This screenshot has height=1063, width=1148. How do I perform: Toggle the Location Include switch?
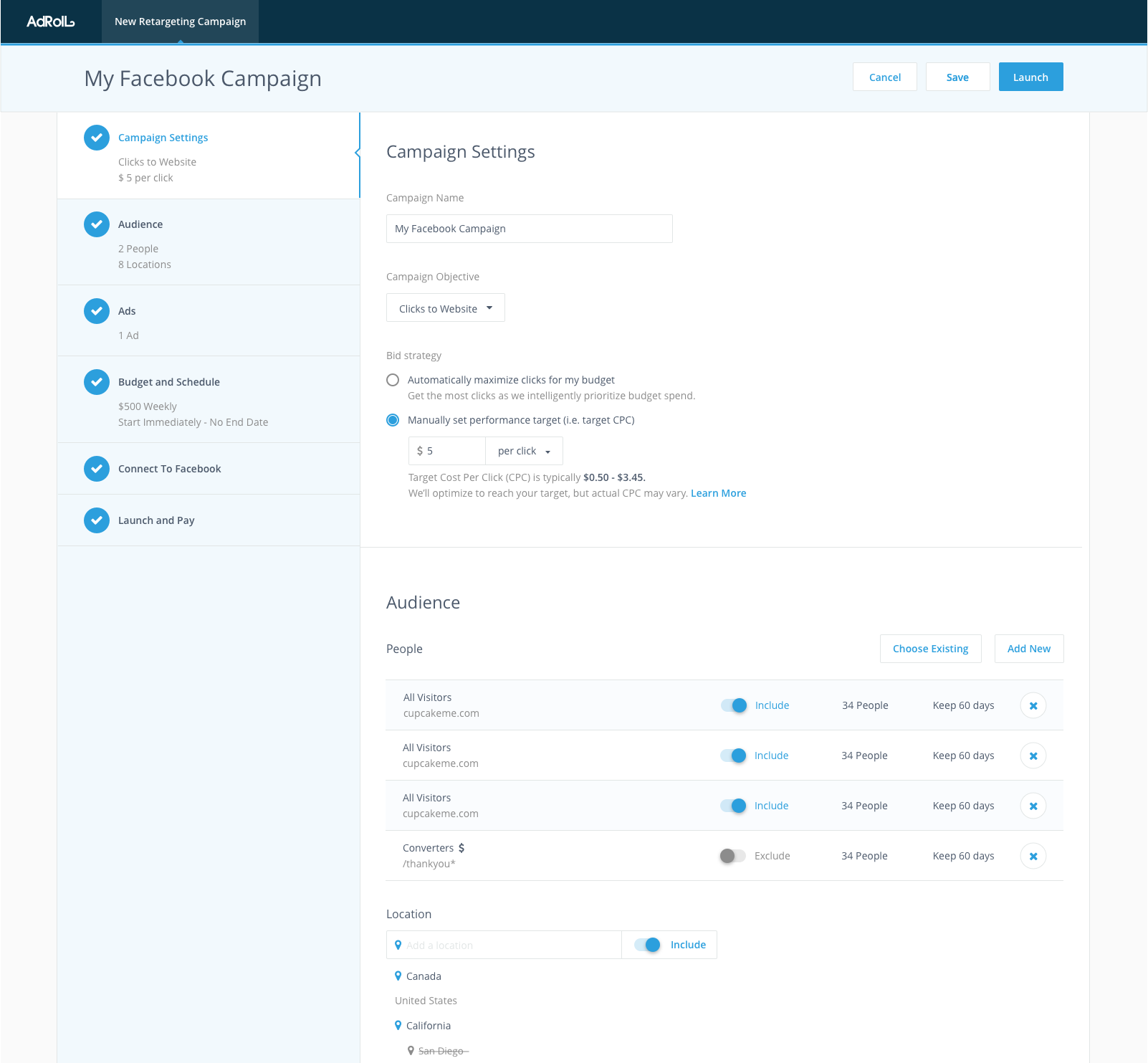coord(648,945)
